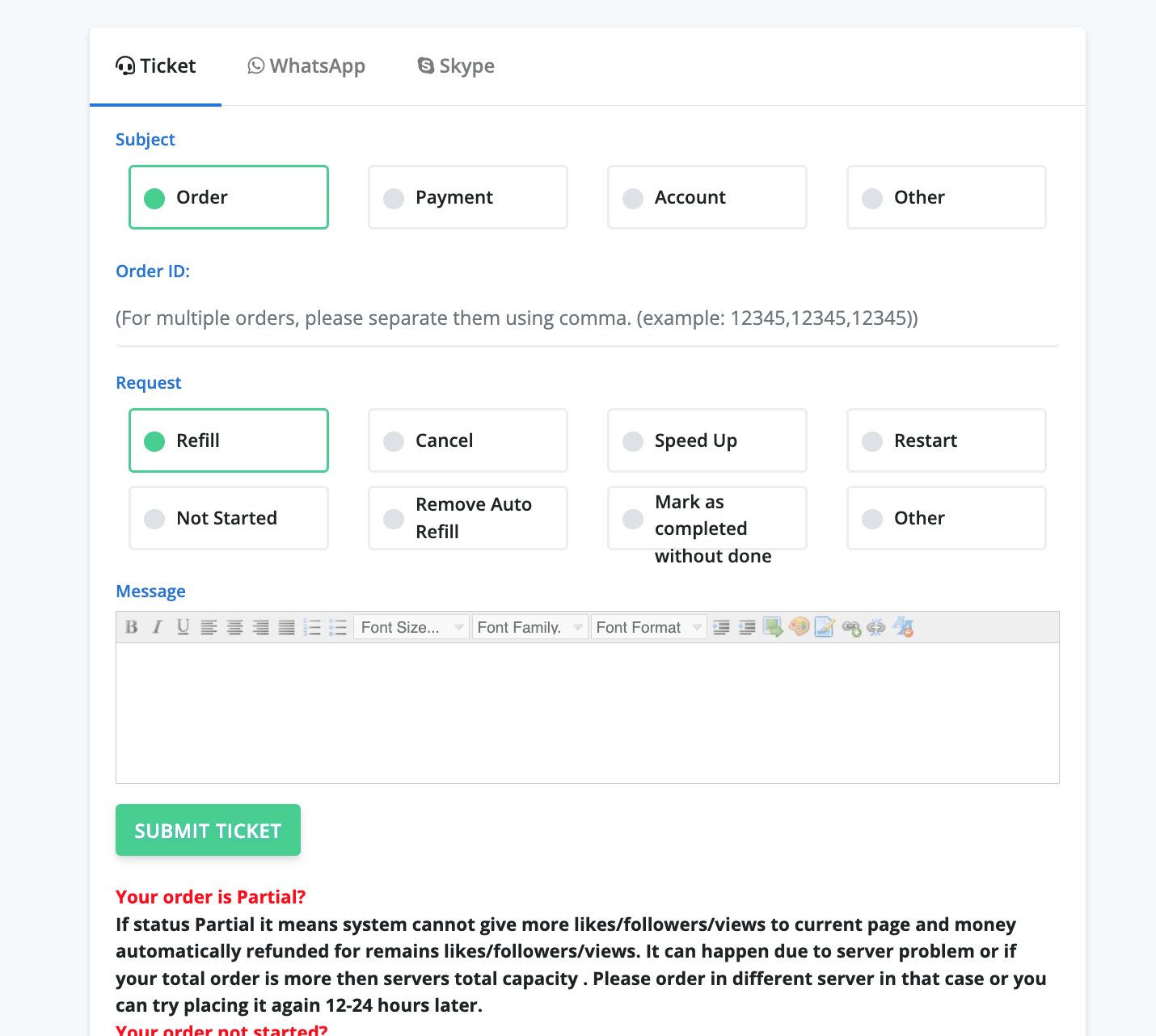1156x1036 pixels.
Task: Open the Font Size dropdown
Action: 411,627
